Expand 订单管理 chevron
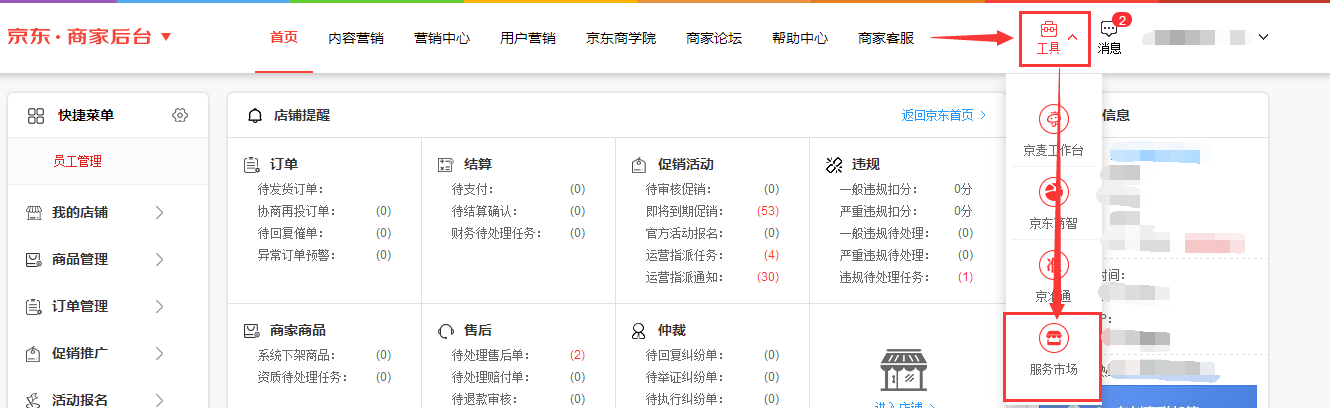The image size is (1330, 408). pyautogui.click(x=160, y=306)
